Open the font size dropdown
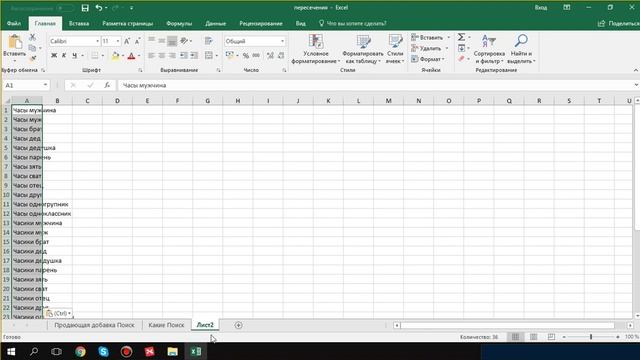The height and width of the screenshot is (360, 640). (118, 41)
